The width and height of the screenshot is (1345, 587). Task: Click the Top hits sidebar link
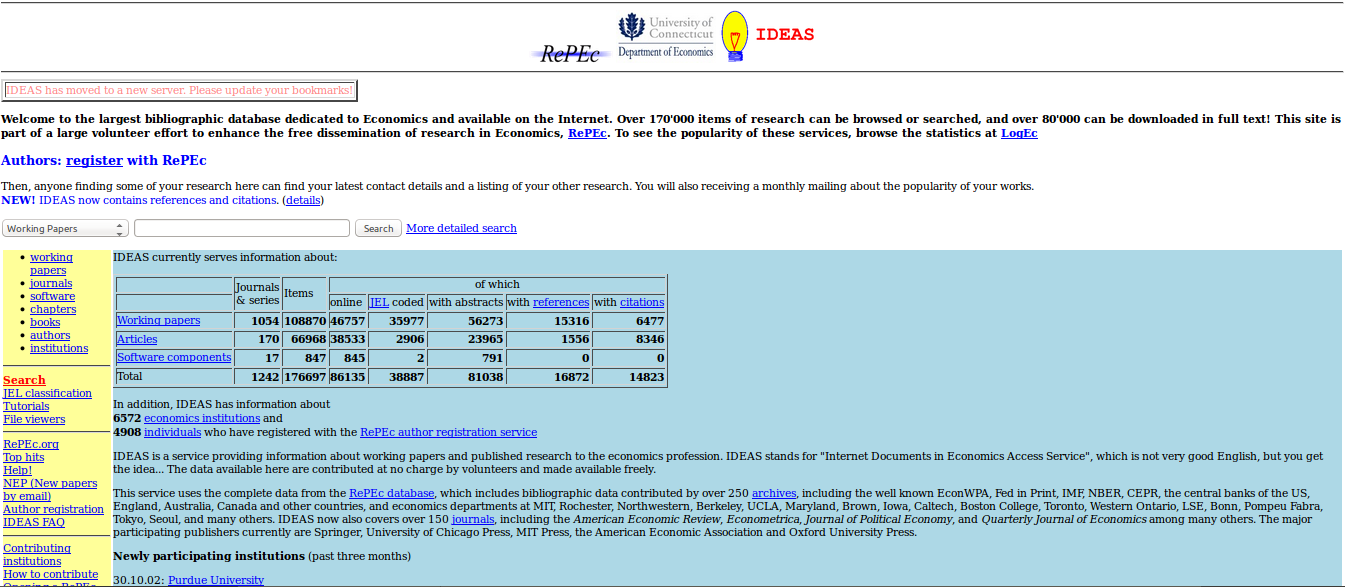pyautogui.click(x=24, y=457)
